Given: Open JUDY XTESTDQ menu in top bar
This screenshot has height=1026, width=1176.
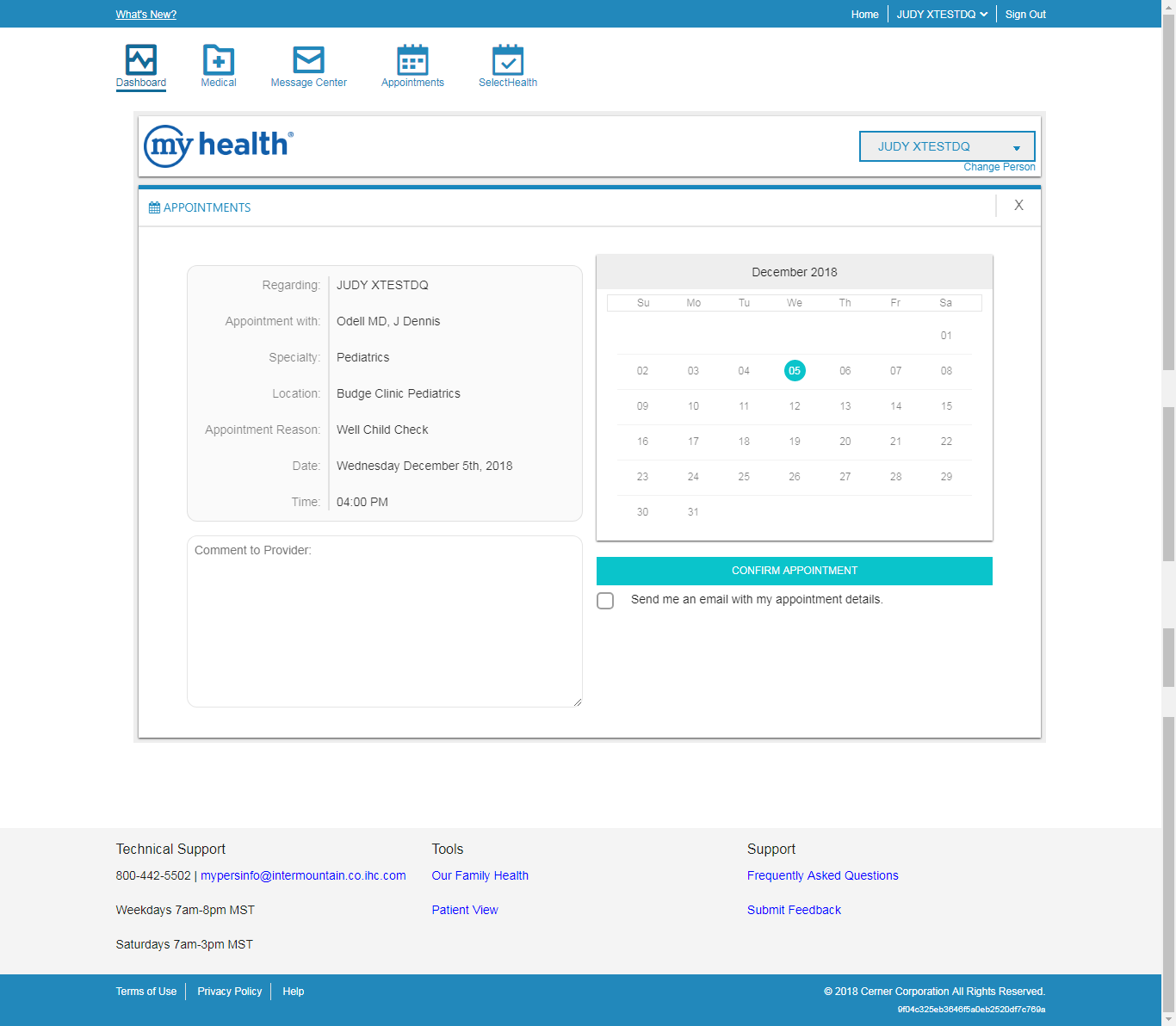Looking at the screenshot, I should click(942, 15).
